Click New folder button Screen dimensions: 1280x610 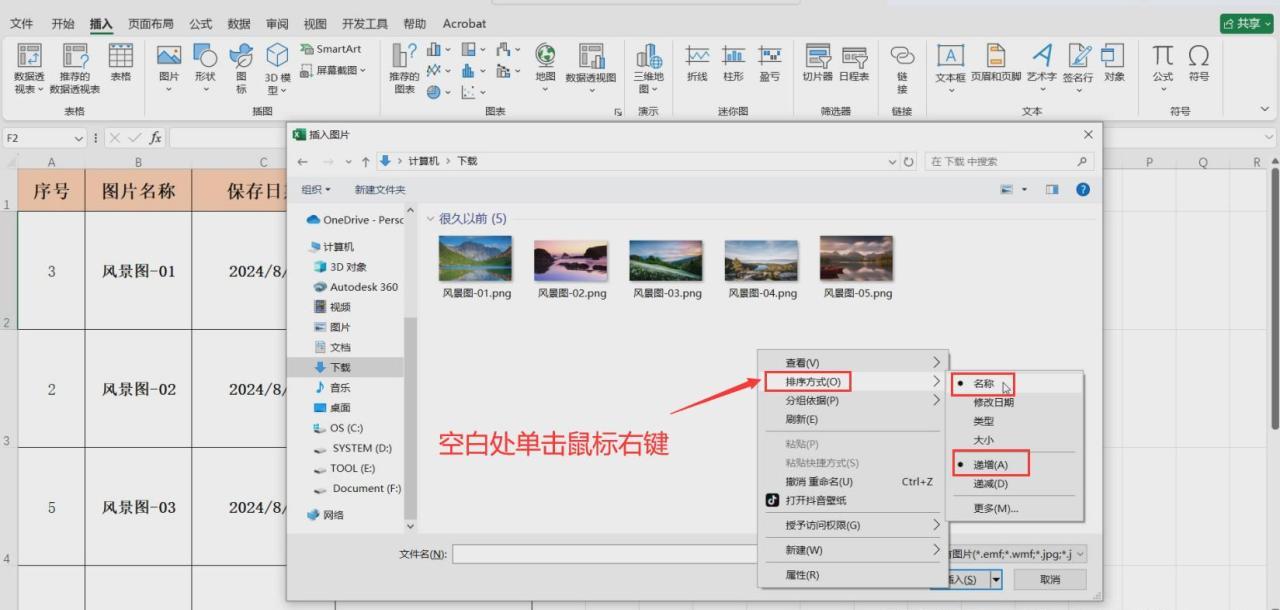[380, 189]
